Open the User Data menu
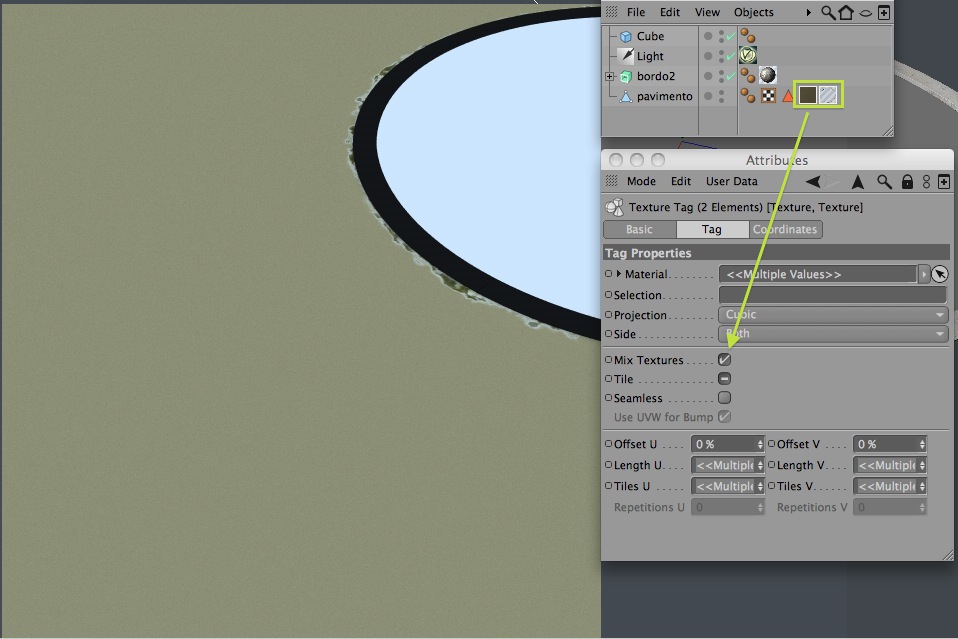The height and width of the screenshot is (639, 958). 731,181
